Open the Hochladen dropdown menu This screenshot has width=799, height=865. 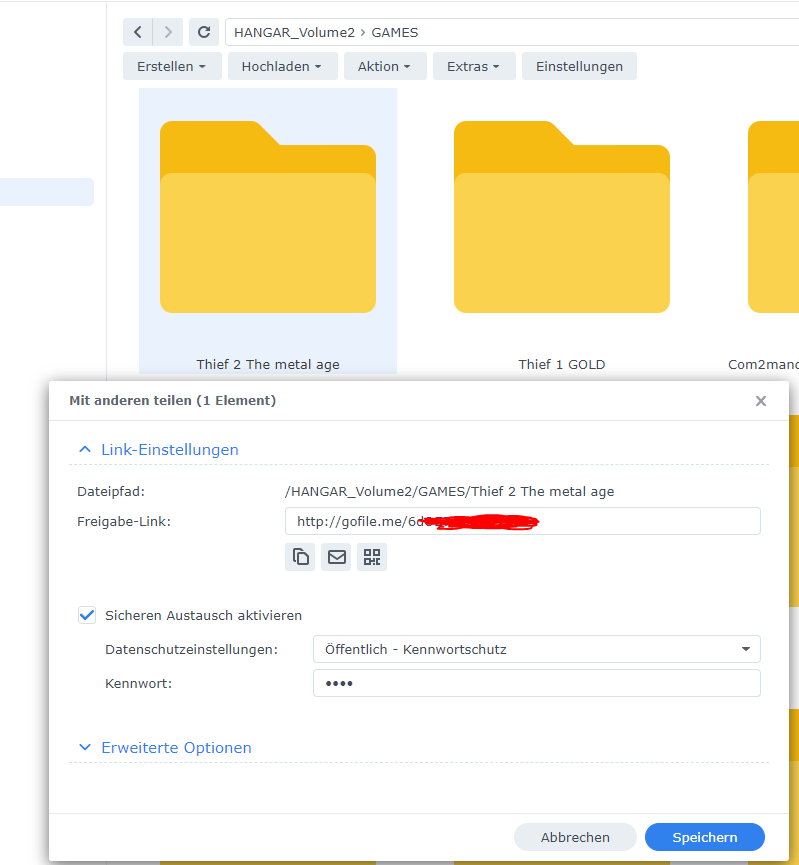(x=283, y=66)
